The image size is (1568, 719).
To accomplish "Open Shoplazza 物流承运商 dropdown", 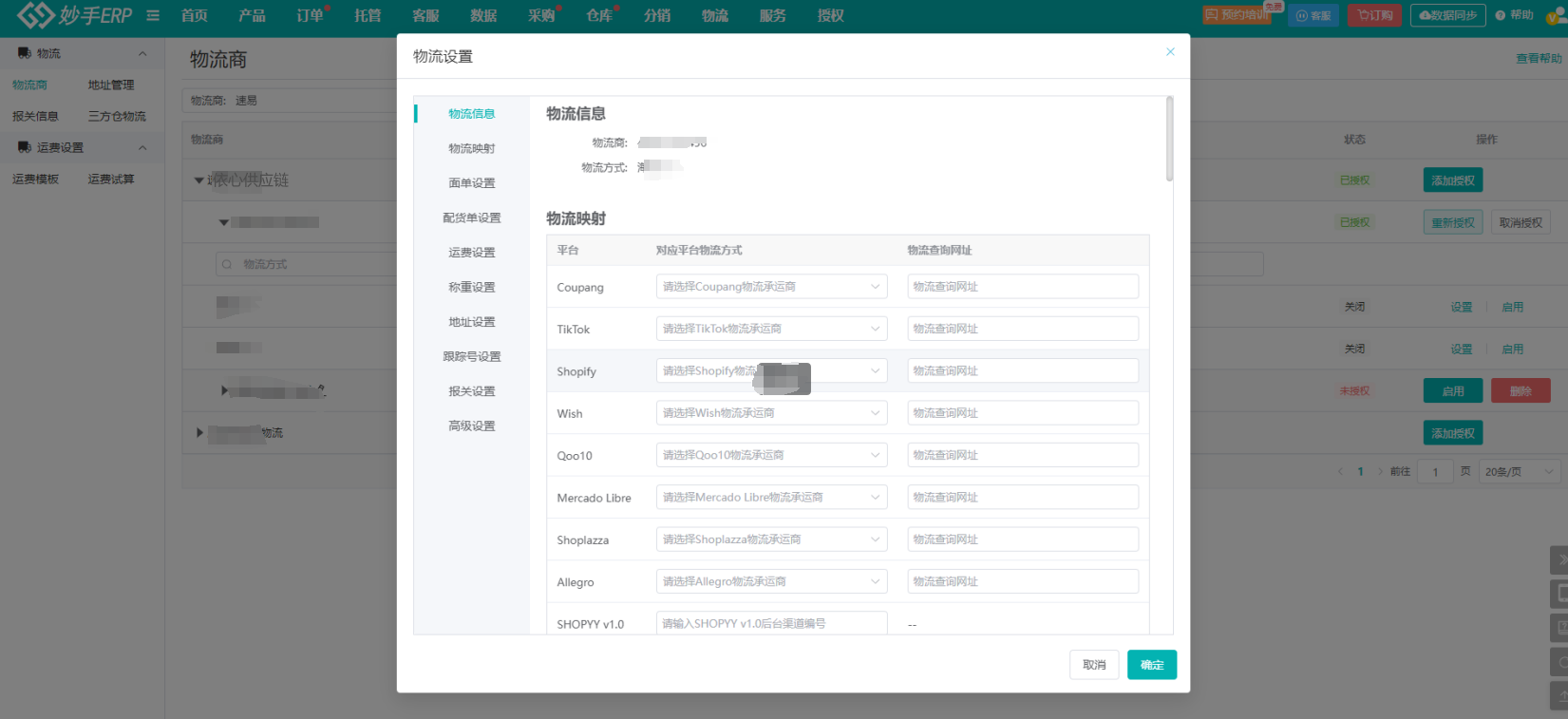I will pyautogui.click(x=771, y=539).
